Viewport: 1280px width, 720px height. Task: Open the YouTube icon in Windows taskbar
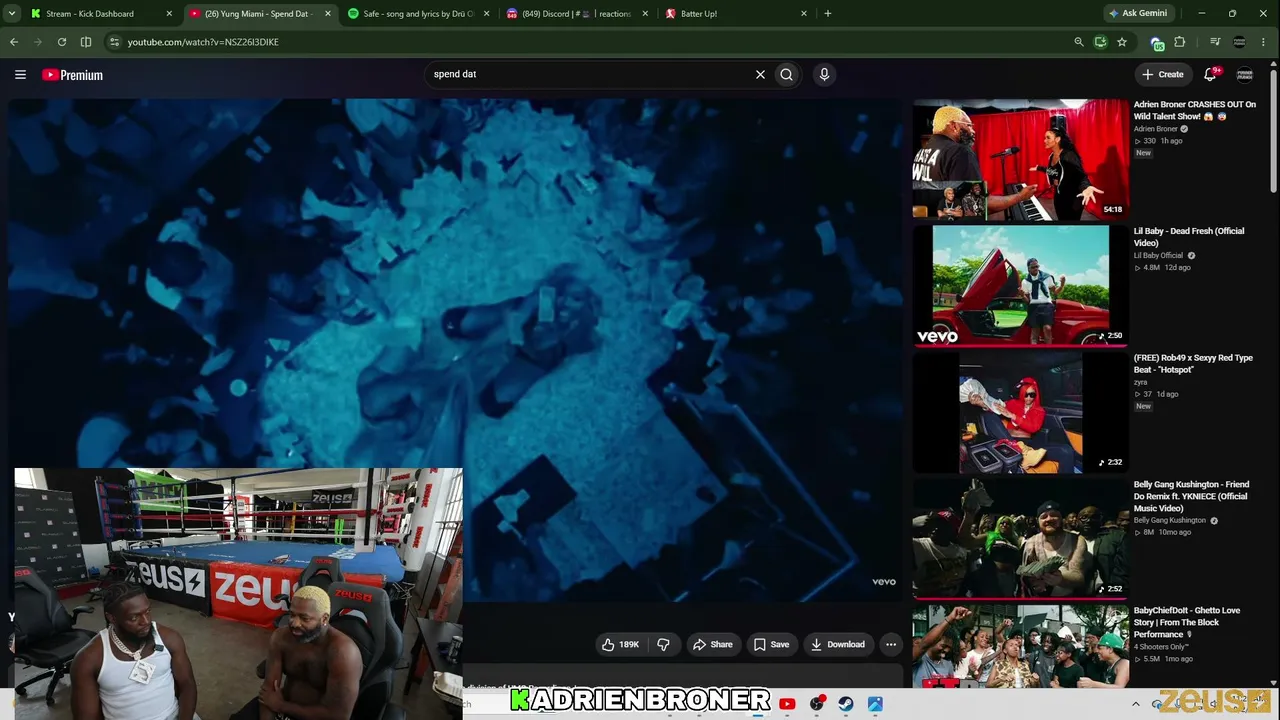coord(787,704)
